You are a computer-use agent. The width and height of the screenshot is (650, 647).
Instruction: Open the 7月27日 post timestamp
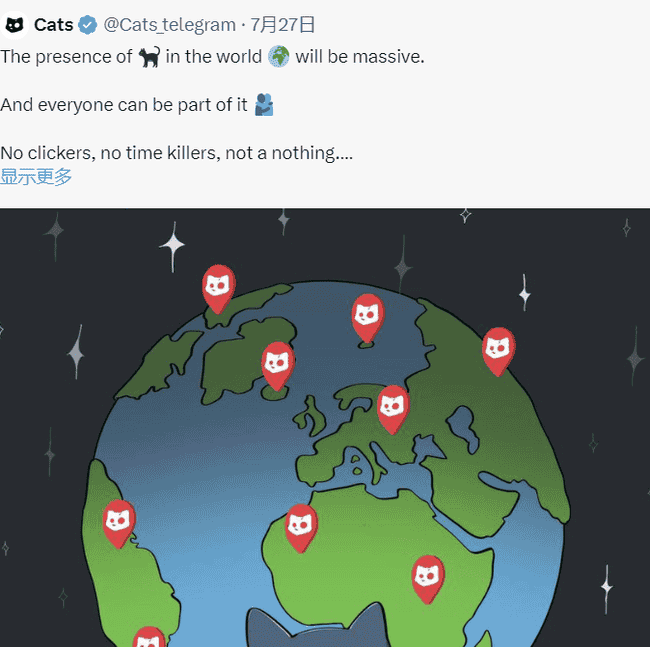[x=282, y=25]
